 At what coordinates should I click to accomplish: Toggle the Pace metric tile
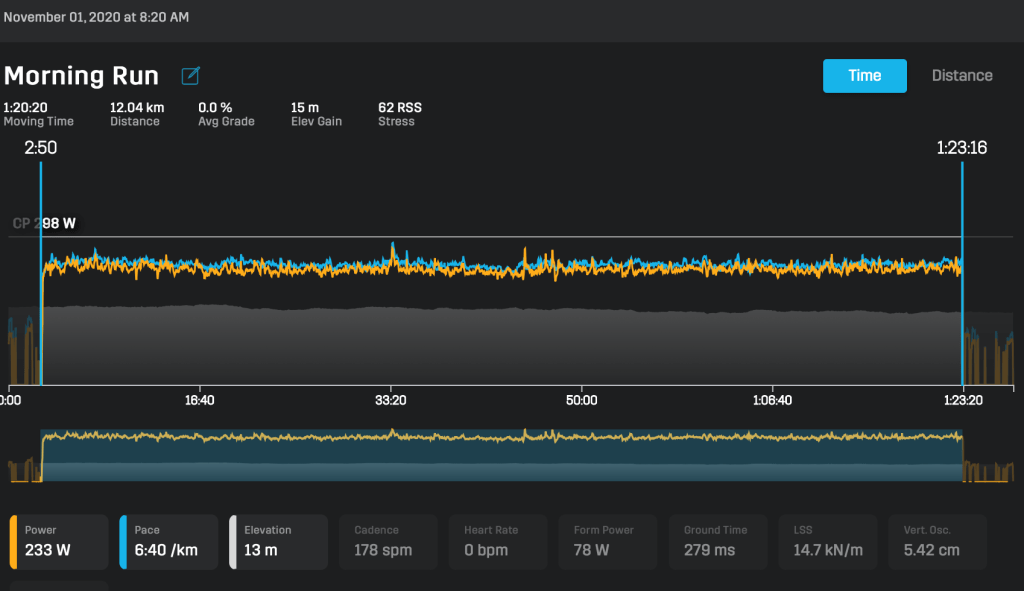coord(169,542)
